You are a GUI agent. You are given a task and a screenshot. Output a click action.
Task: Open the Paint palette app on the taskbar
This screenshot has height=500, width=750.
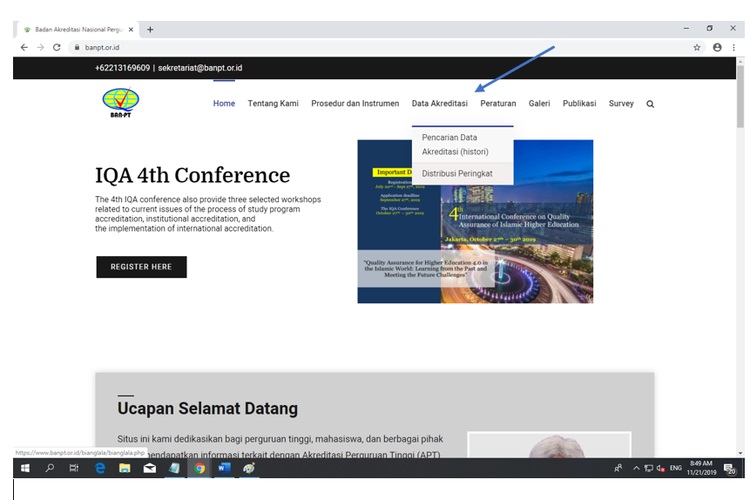coord(249,468)
